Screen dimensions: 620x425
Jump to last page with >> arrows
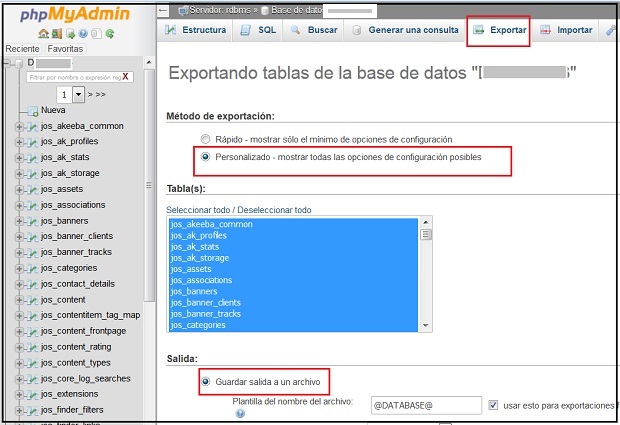100,94
